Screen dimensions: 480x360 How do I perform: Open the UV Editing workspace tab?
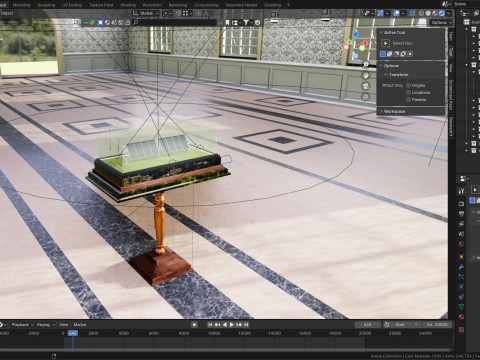click(x=72, y=5)
